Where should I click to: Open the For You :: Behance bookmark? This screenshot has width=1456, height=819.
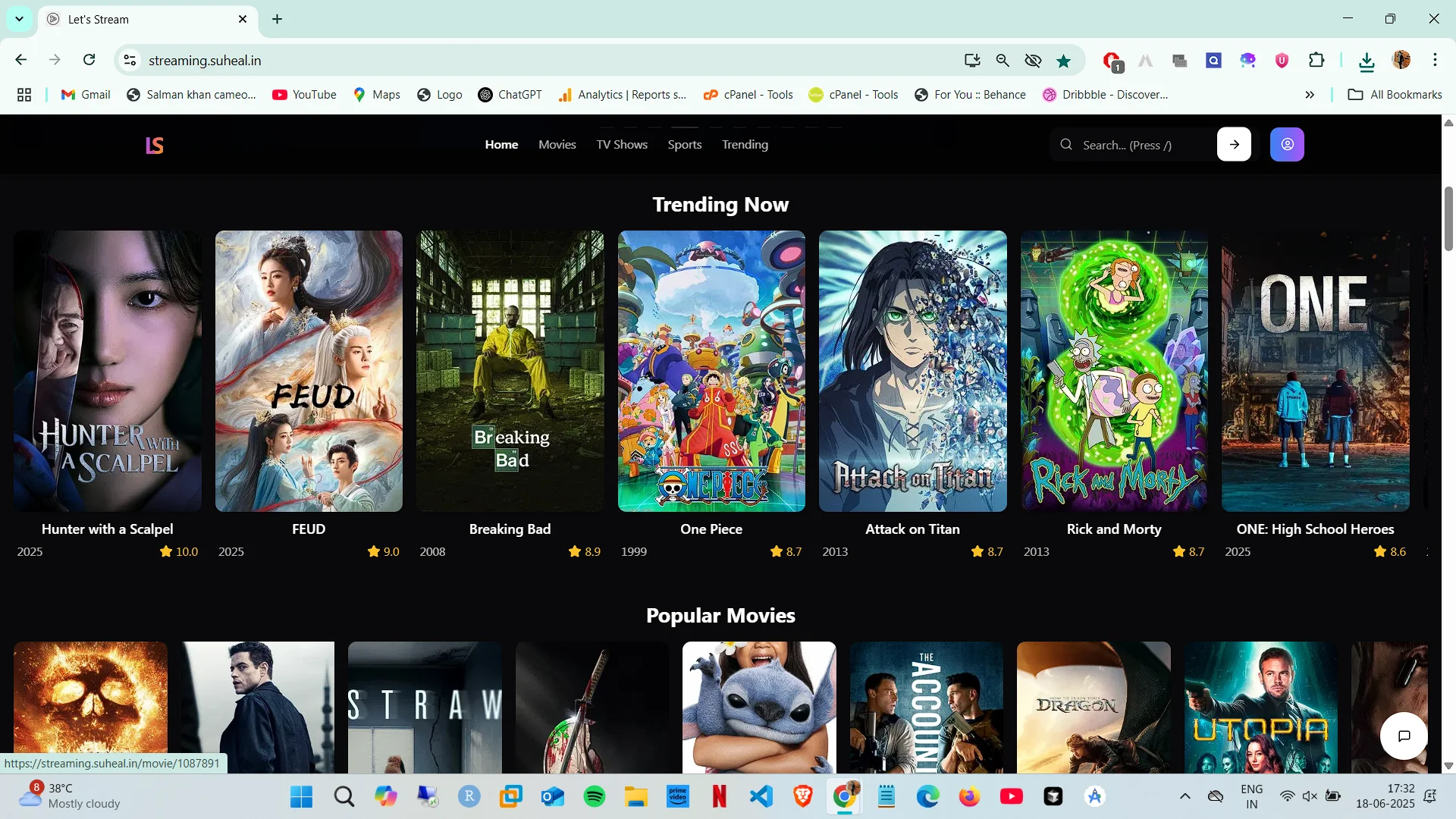970,95
